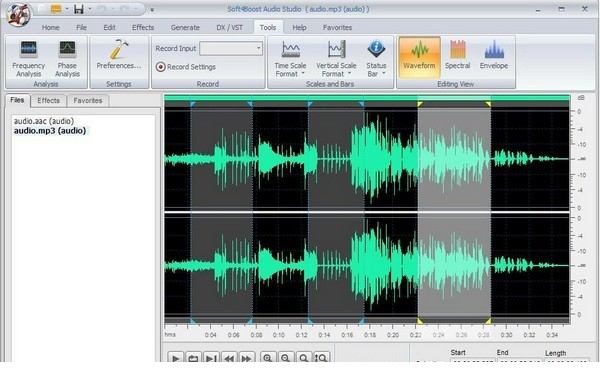
Task: Click the yellow Open folder icon
Action: pyautogui.click(x=56, y=8)
